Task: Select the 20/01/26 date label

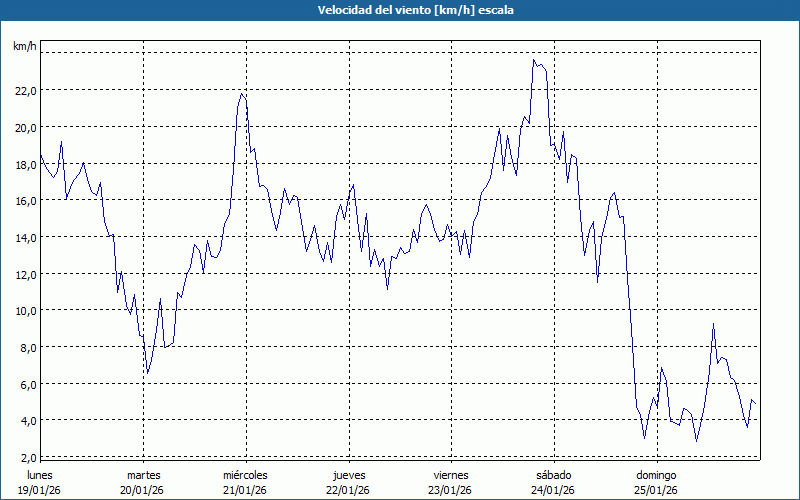Action: [x=143, y=490]
